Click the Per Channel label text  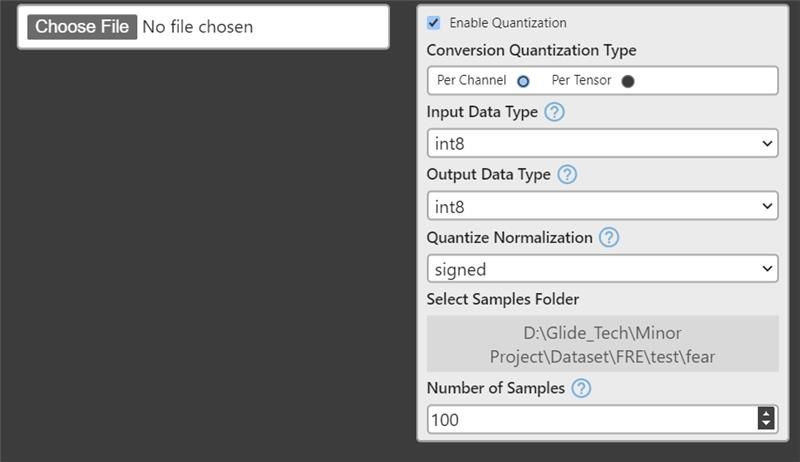click(x=471, y=80)
